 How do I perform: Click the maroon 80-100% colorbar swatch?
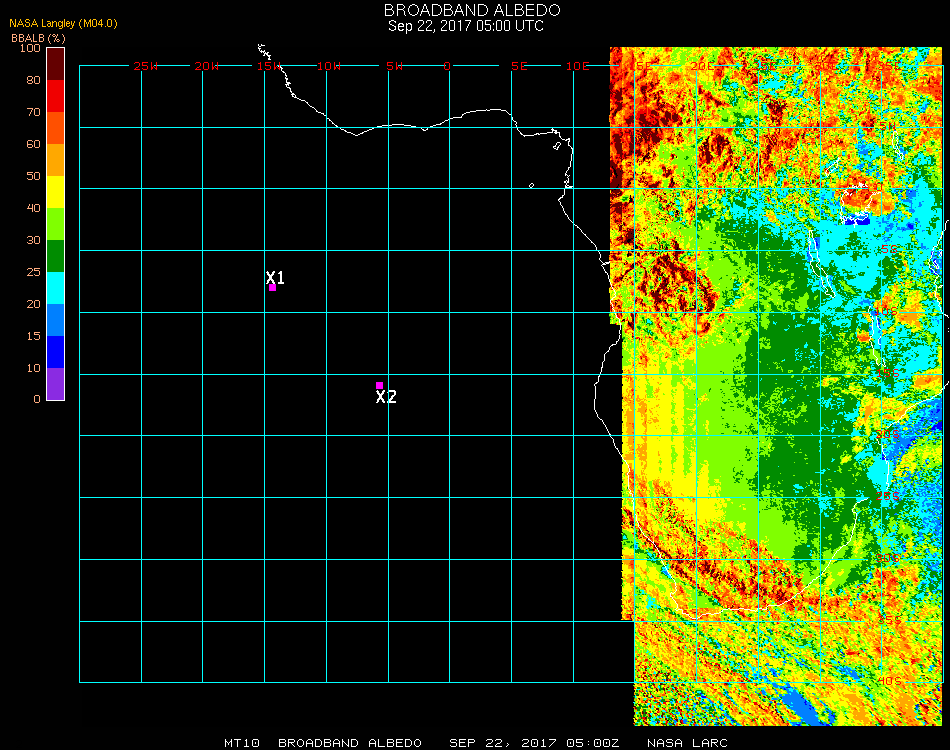56,64
